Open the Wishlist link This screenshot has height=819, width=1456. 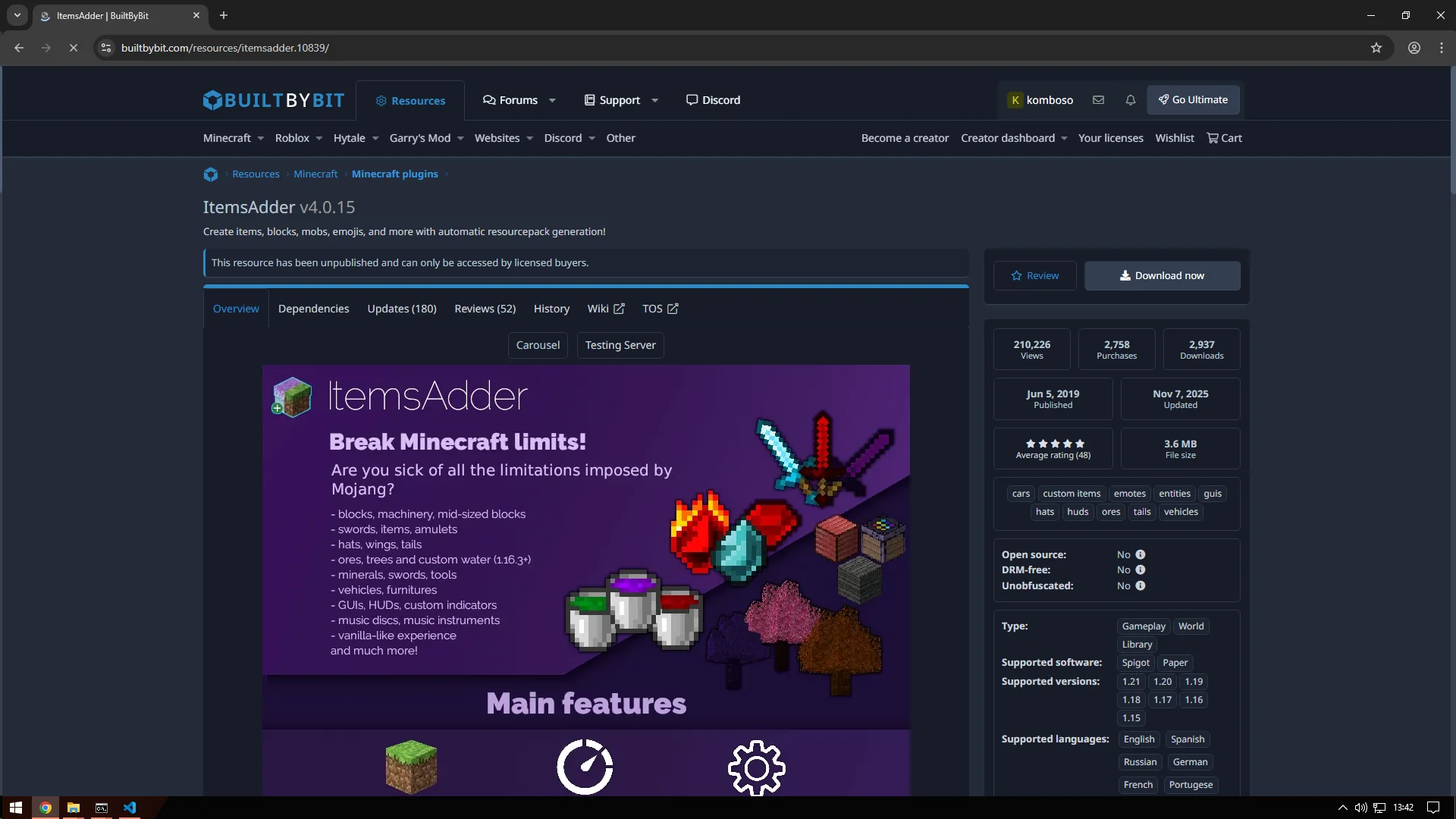click(1175, 138)
